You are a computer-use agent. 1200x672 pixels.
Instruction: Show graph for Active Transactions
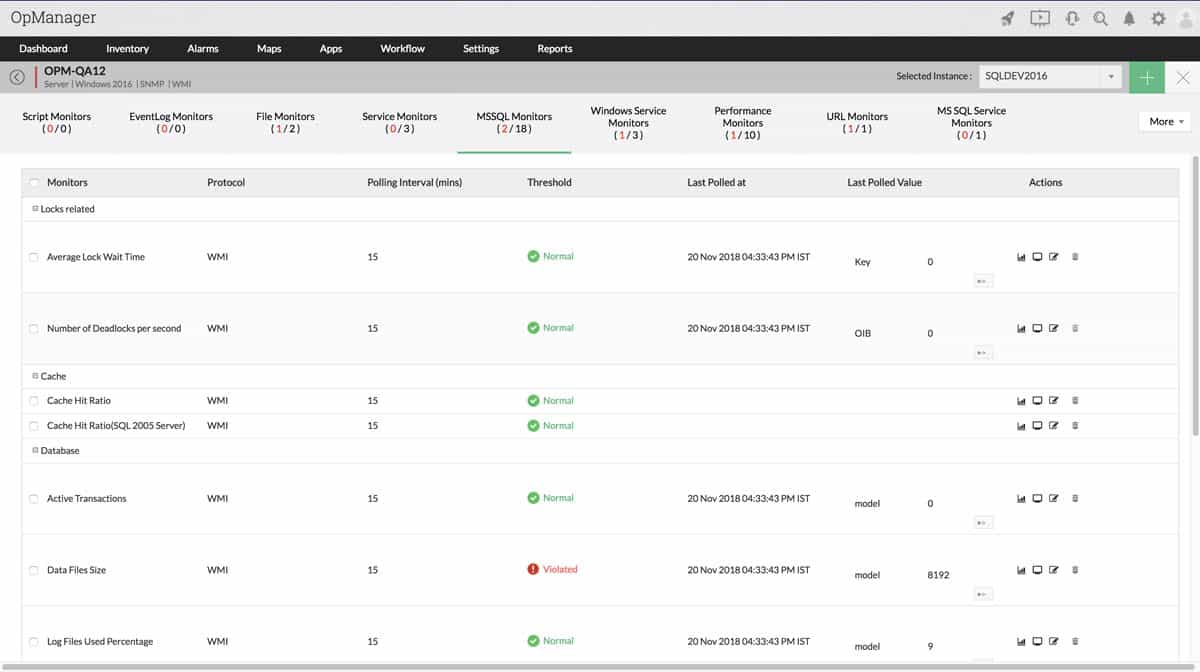(1021, 498)
